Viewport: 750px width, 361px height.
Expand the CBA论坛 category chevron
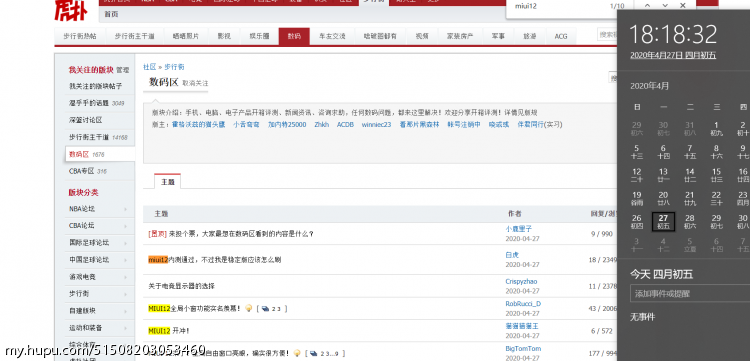(x=125, y=226)
